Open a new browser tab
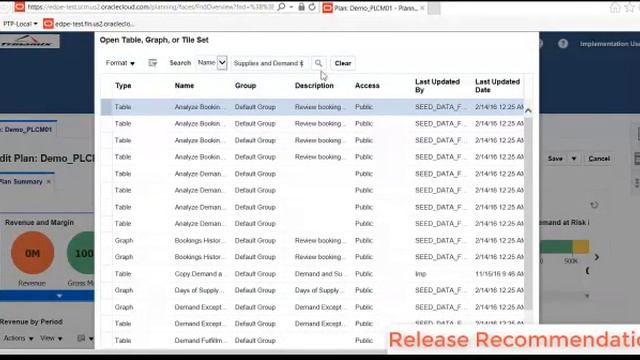This screenshot has height=360, width=640. (434, 8)
